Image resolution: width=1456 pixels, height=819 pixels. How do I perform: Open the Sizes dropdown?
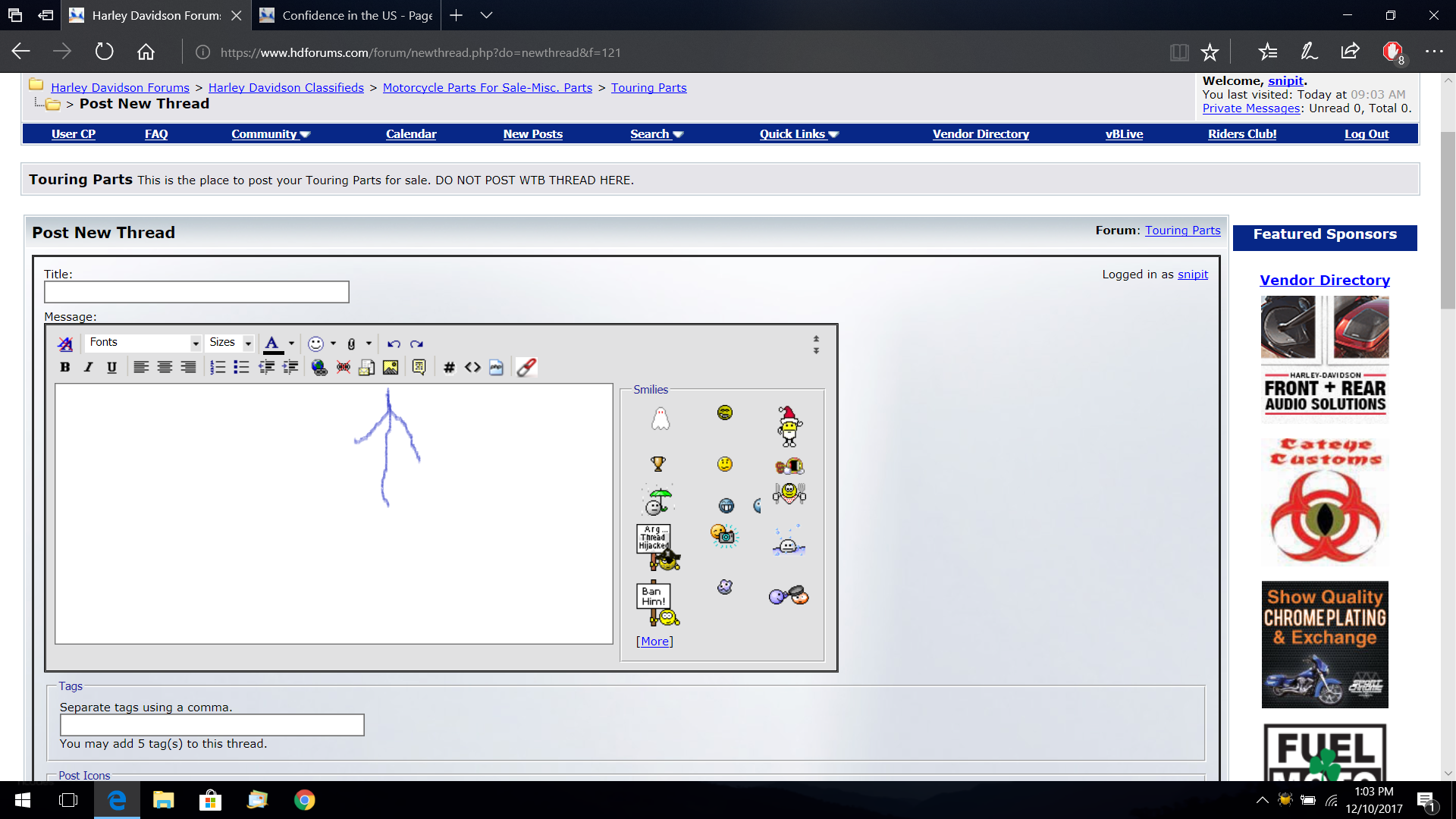tap(230, 343)
